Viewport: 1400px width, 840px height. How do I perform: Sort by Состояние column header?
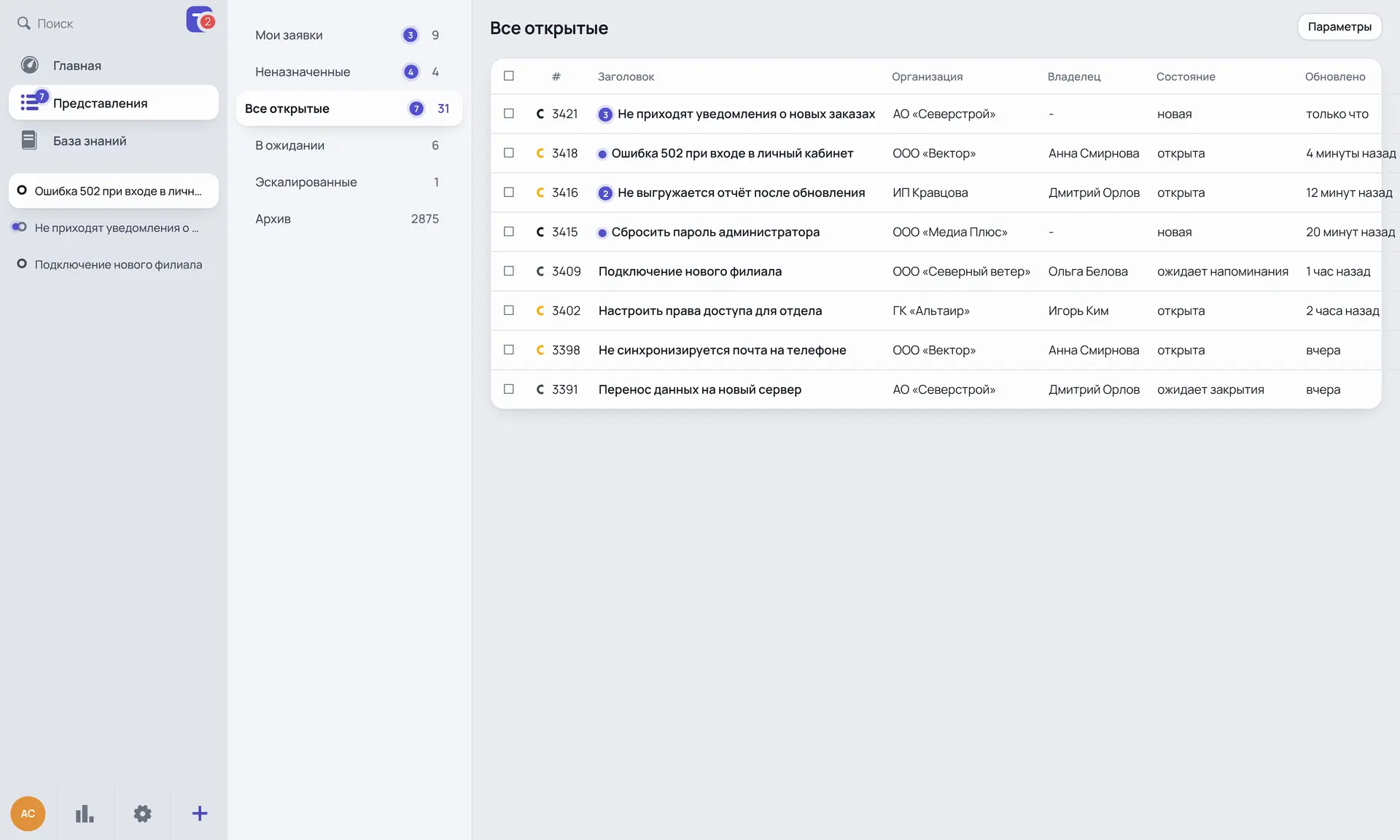(1186, 77)
